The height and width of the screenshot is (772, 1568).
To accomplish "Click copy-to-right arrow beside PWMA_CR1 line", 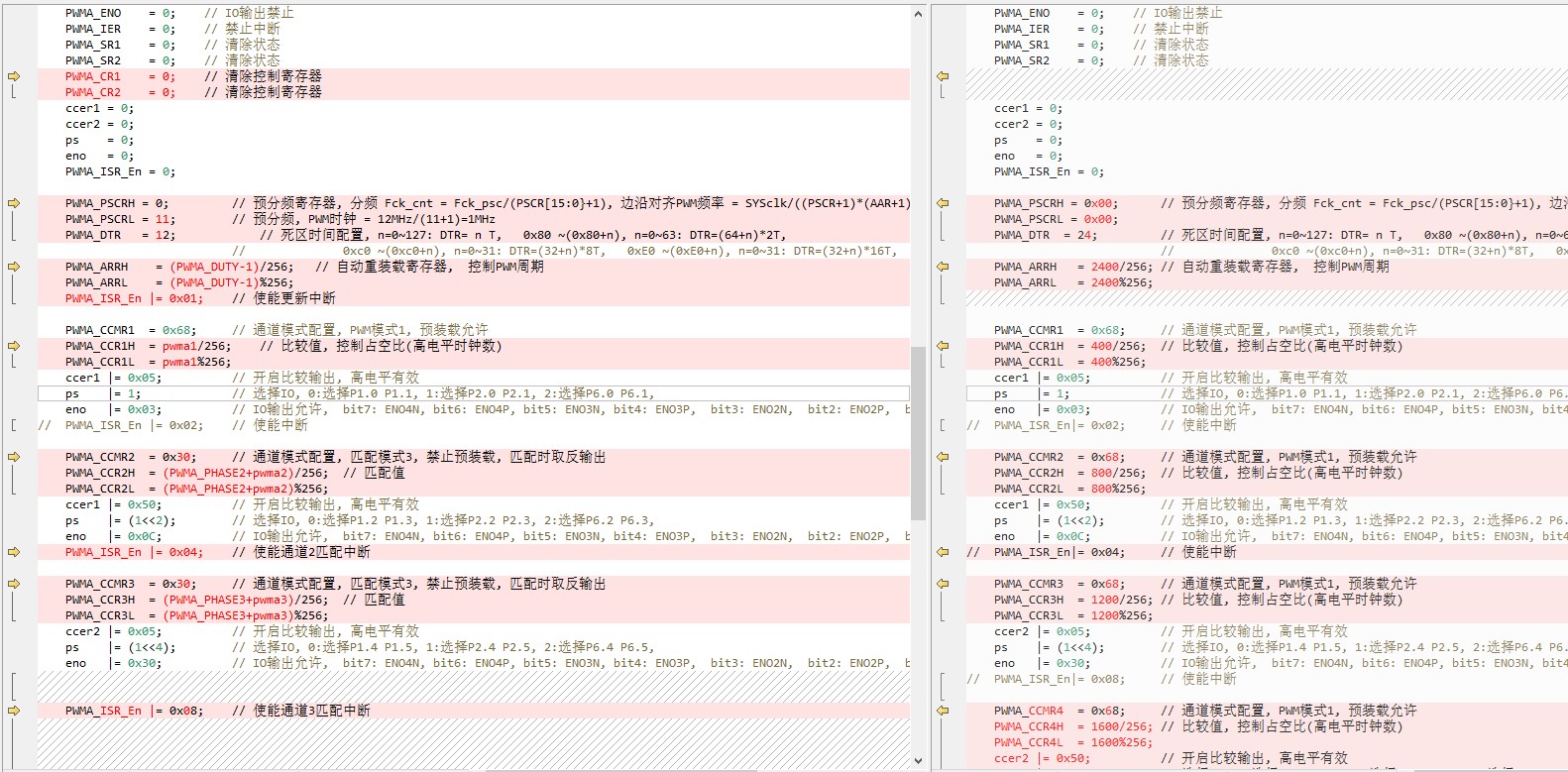I will tap(14, 76).
